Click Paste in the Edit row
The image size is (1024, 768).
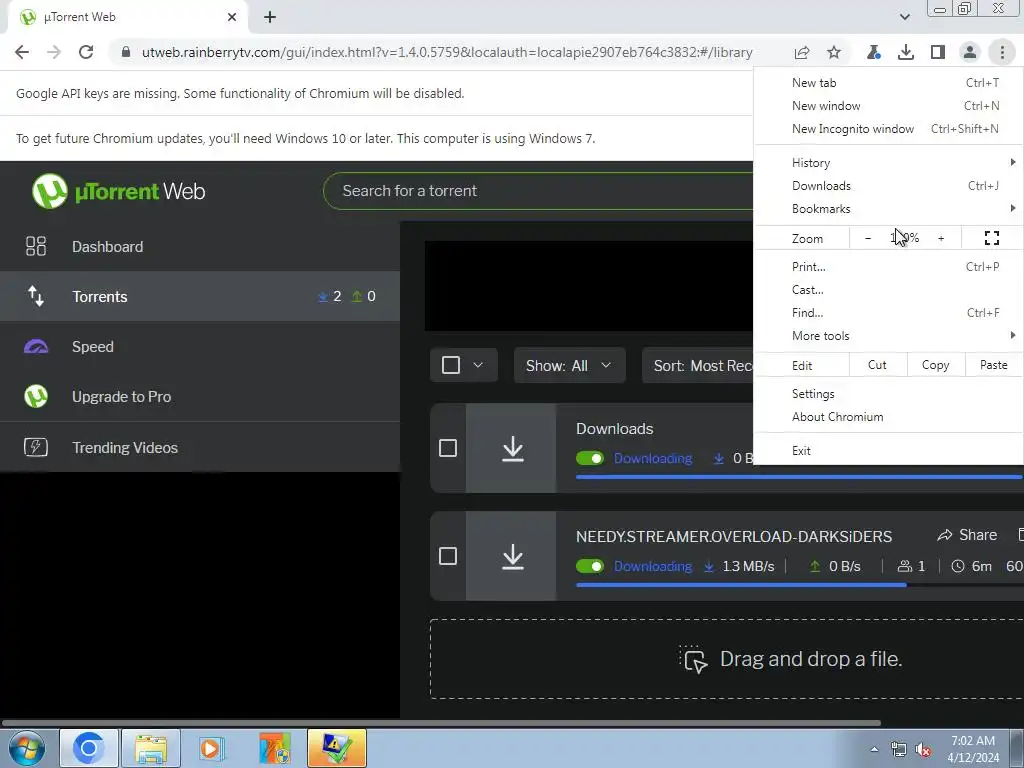[x=994, y=365]
